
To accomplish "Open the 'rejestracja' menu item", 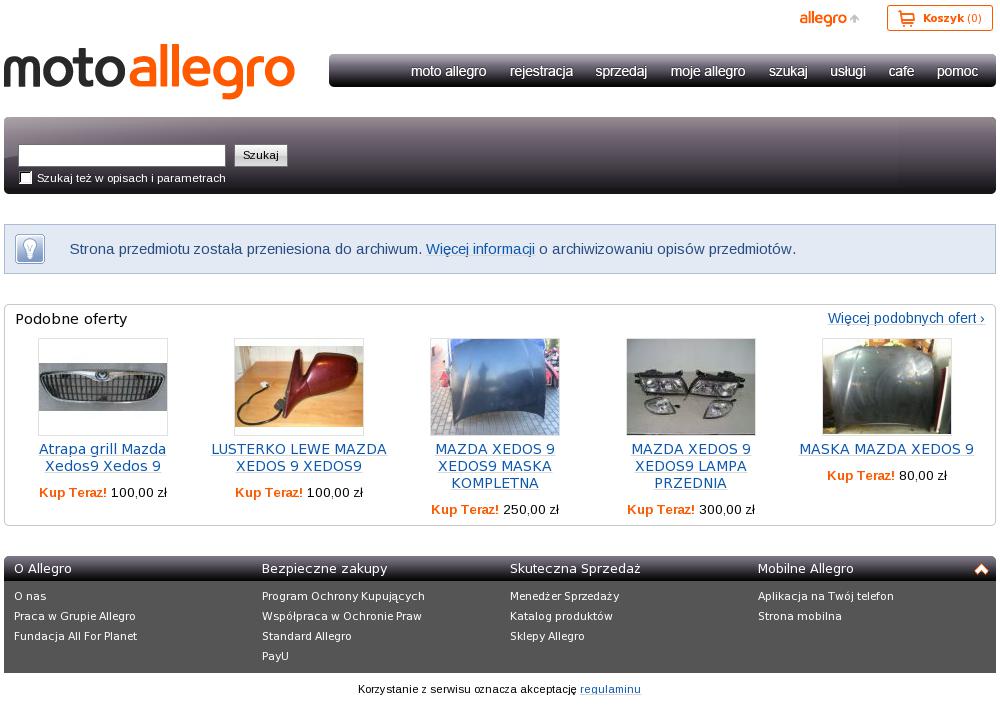I will [x=541, y=71].
